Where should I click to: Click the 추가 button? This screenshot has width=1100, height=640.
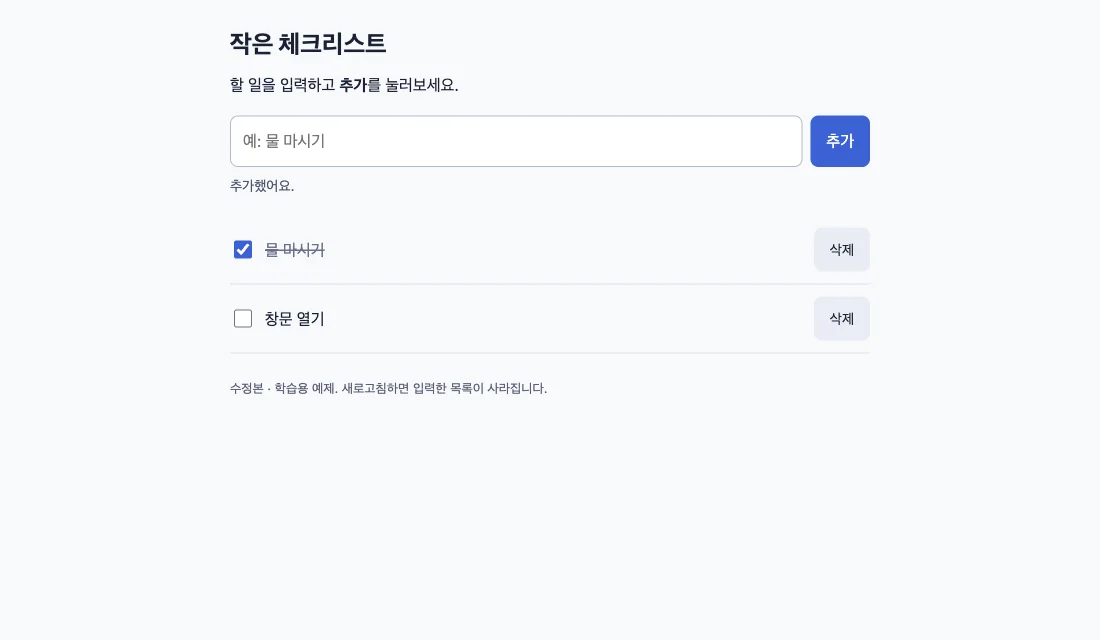click(840, 141)
